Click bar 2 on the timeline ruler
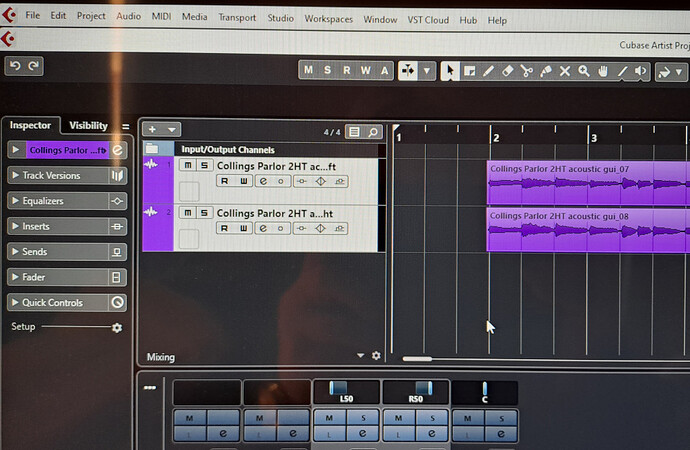The image size is (690, 450). coord(496,138)
